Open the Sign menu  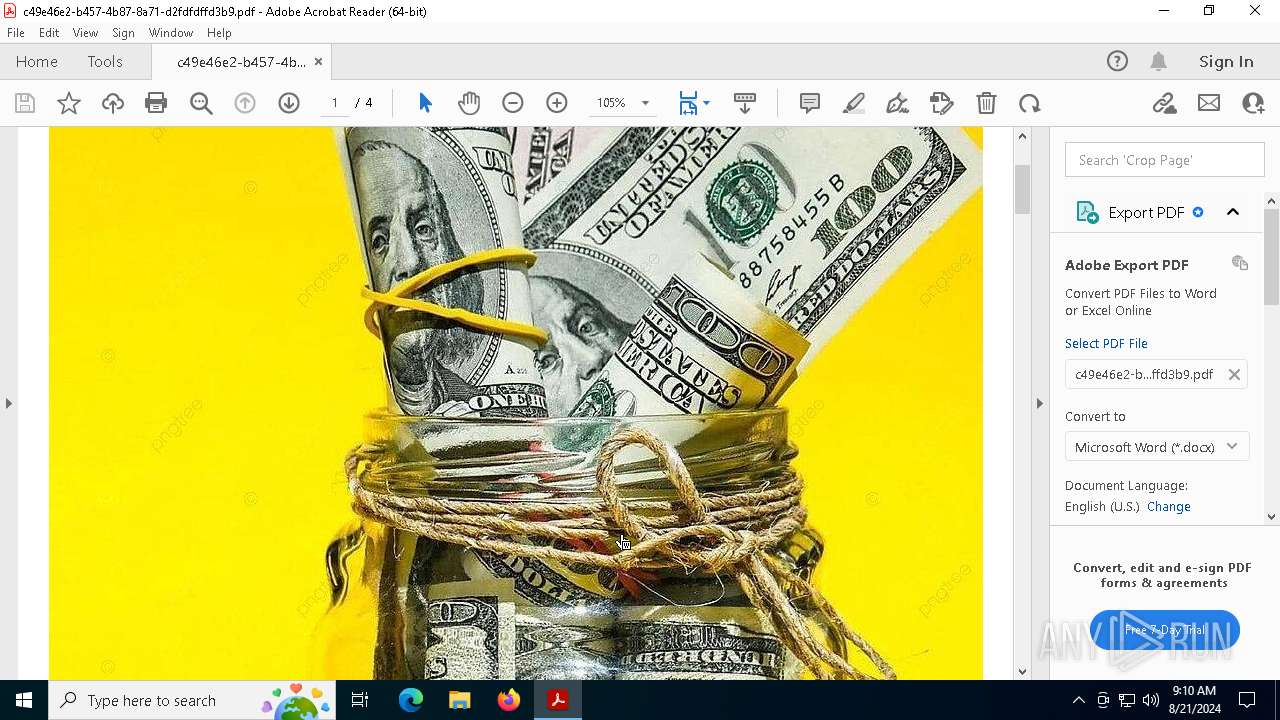123,33
